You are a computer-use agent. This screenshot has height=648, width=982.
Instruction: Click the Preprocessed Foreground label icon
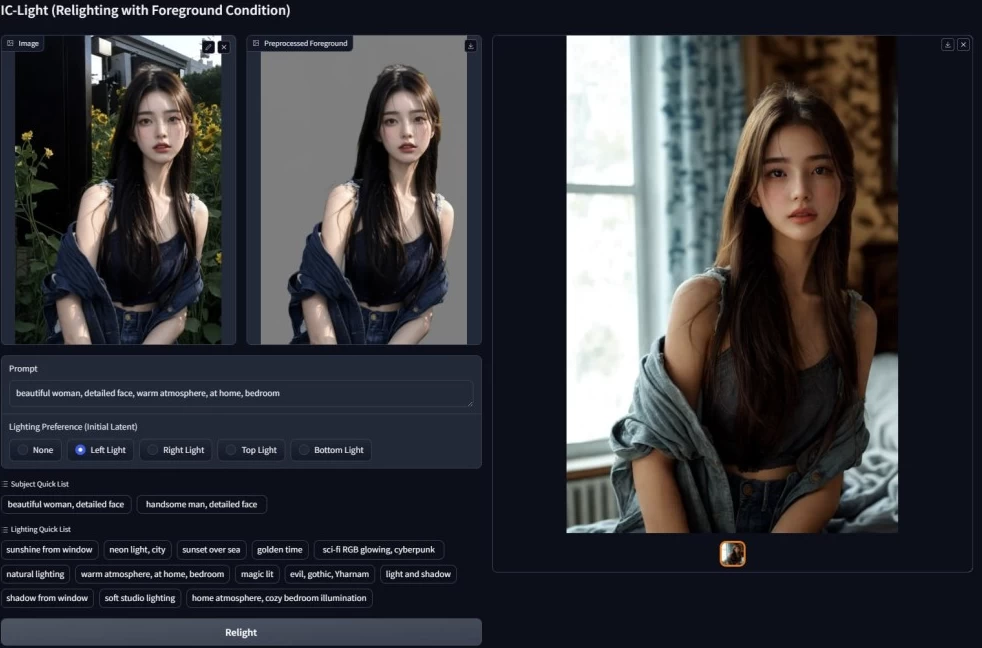tap(256, 44)
